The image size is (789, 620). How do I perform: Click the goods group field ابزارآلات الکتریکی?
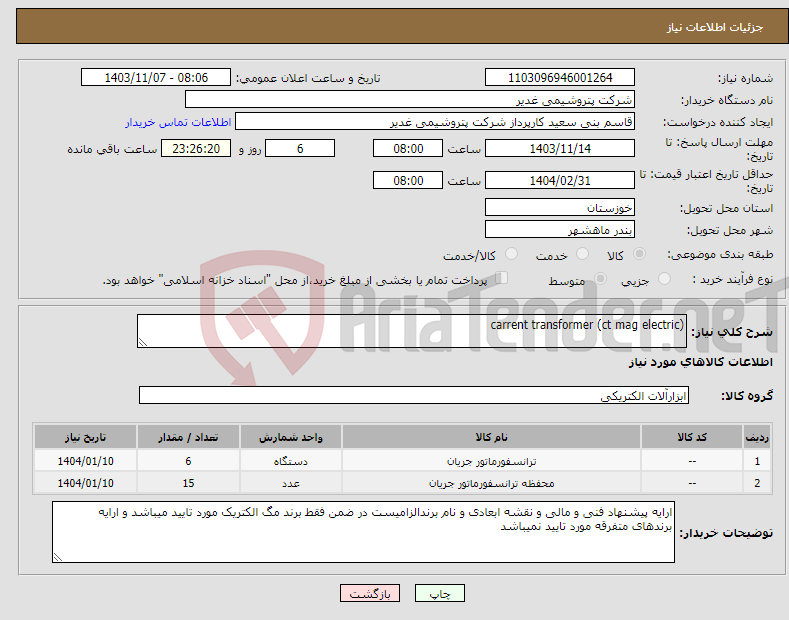pyautogui.click(x=414, y=396)
